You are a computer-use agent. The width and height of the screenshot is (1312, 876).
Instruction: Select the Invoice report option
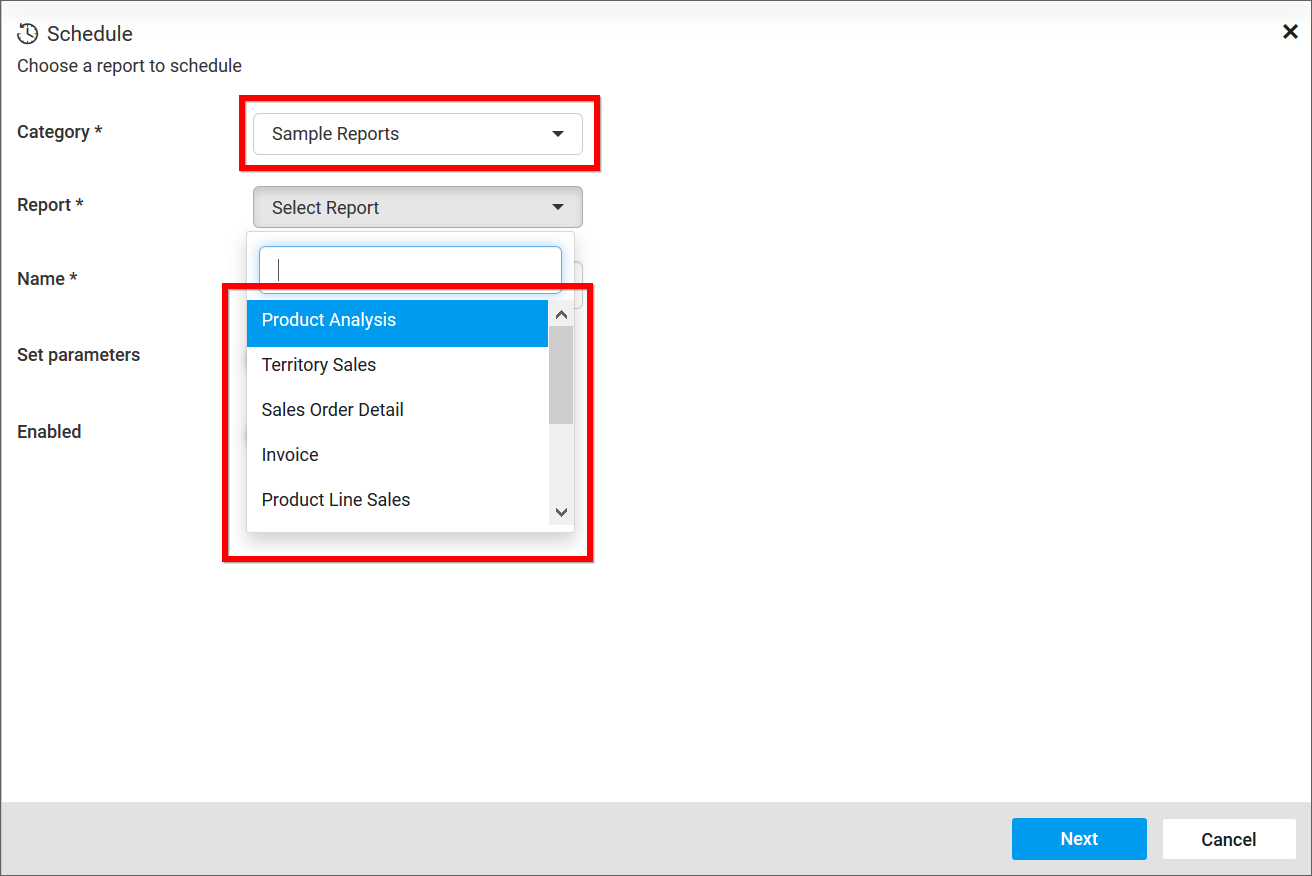(397, 455)
